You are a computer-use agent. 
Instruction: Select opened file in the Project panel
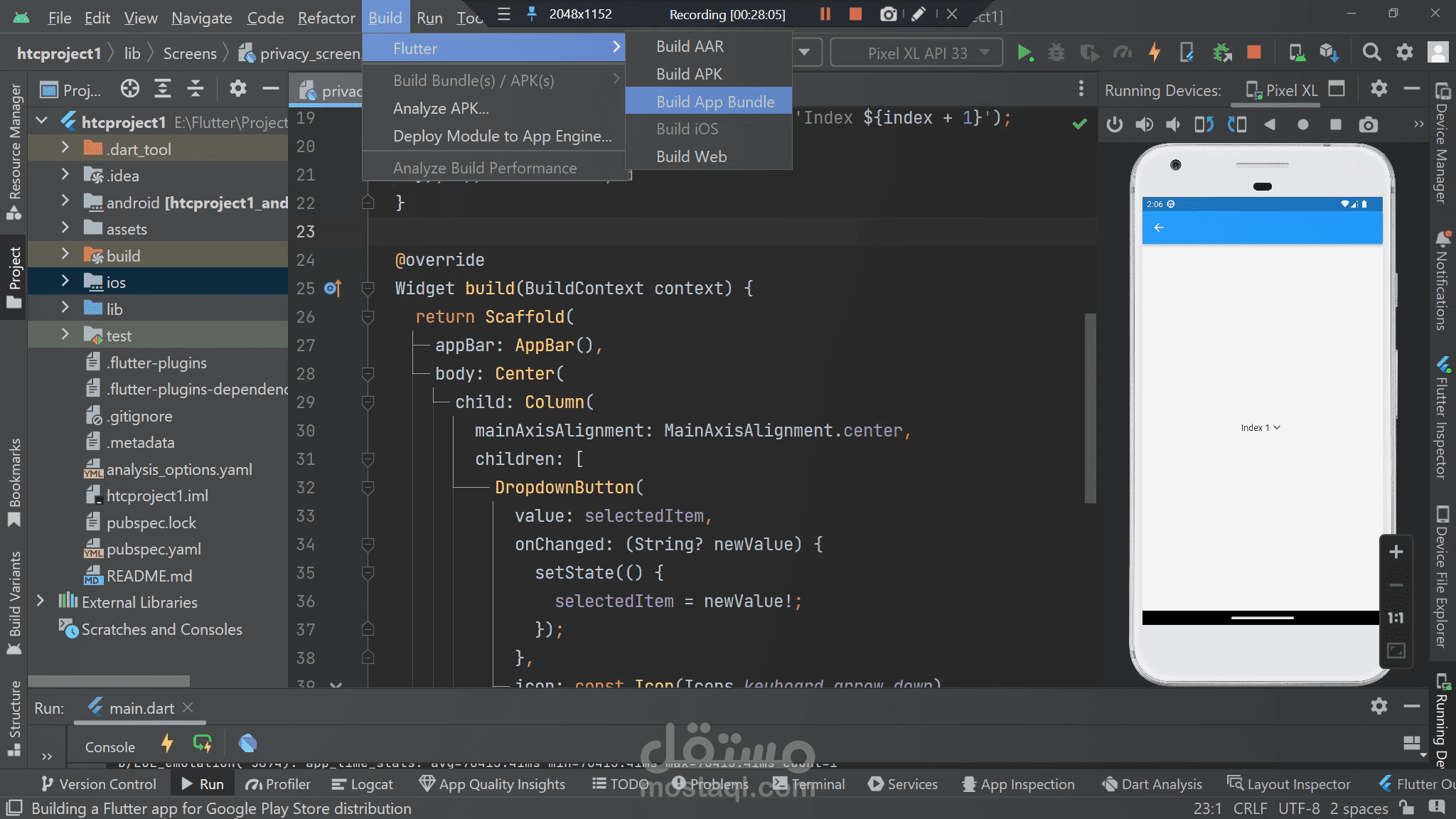[129, 89]
